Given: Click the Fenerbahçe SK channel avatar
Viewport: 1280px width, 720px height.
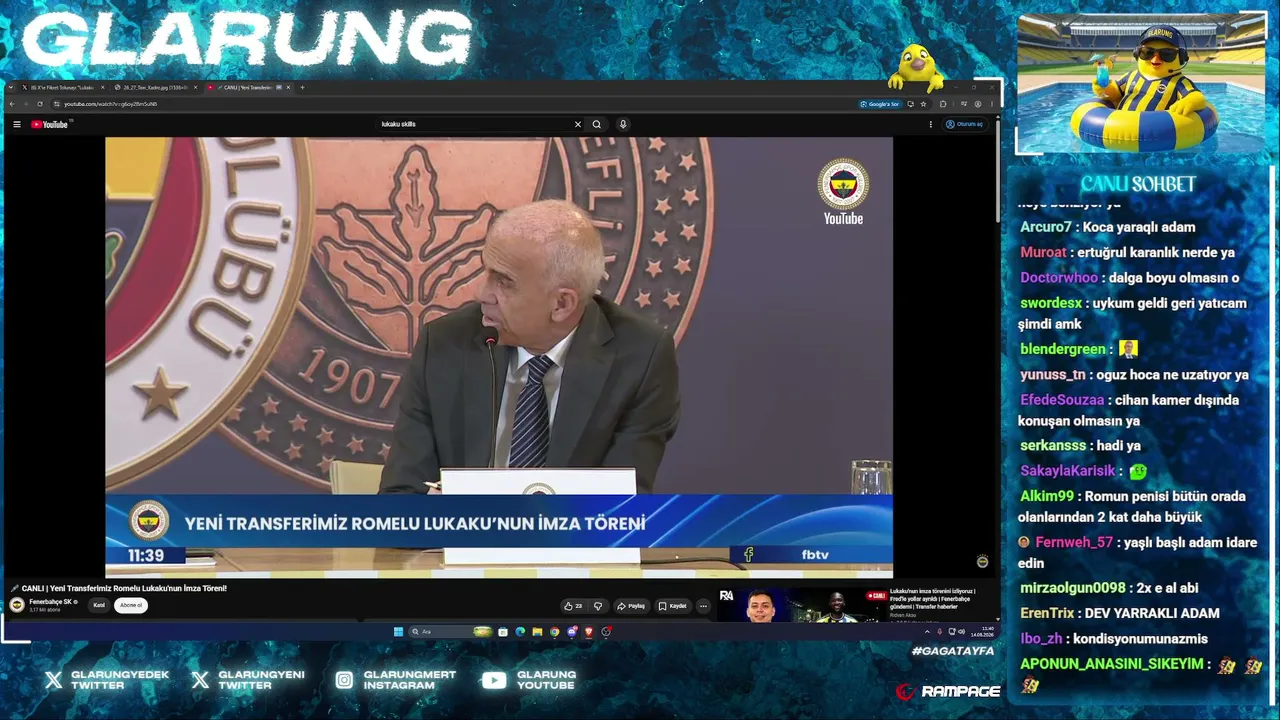Looking at the screenshot, I should pos(17,605).
